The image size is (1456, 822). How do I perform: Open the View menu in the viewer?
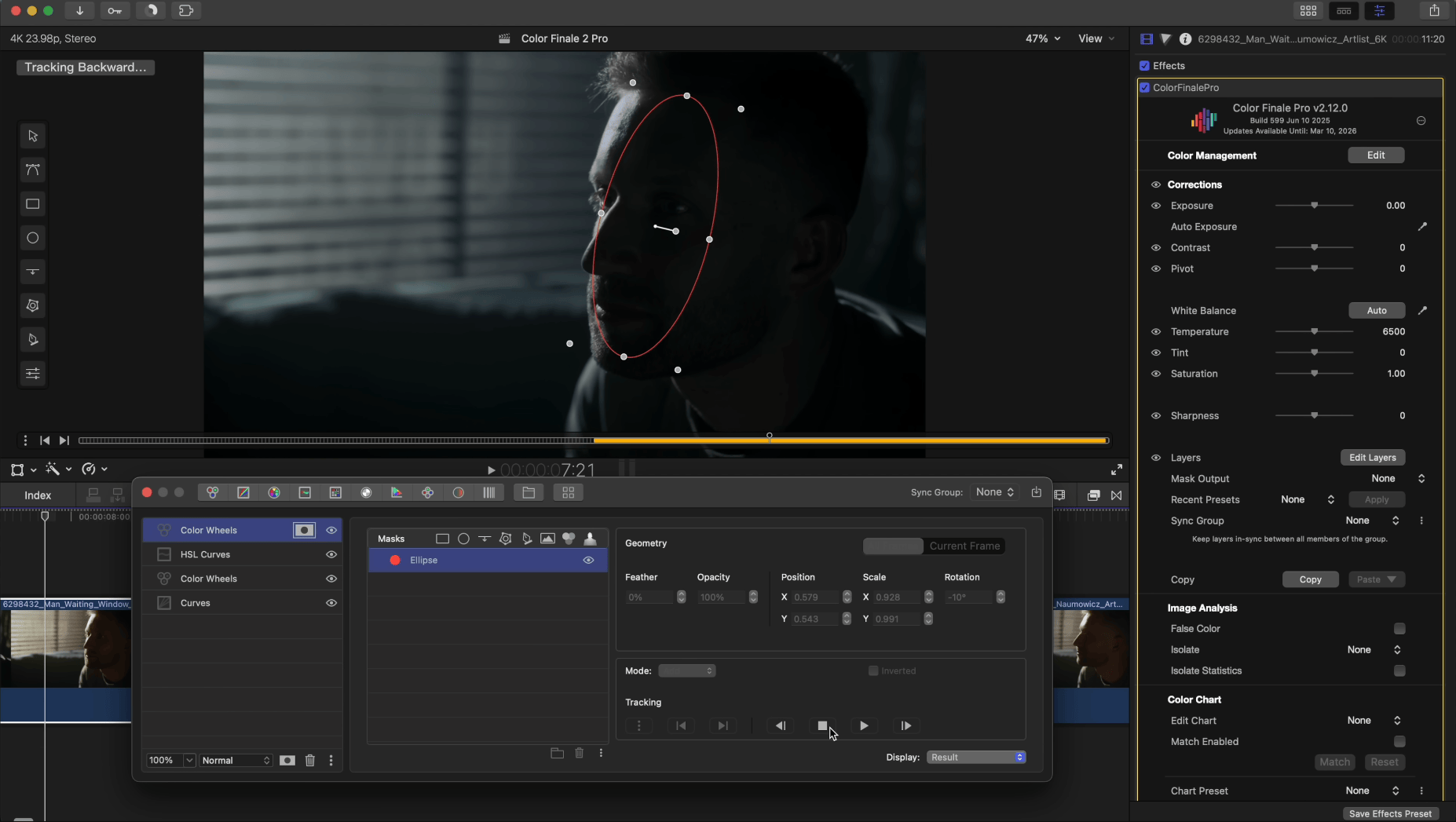pyautogui.click(x=1096, y=38)
